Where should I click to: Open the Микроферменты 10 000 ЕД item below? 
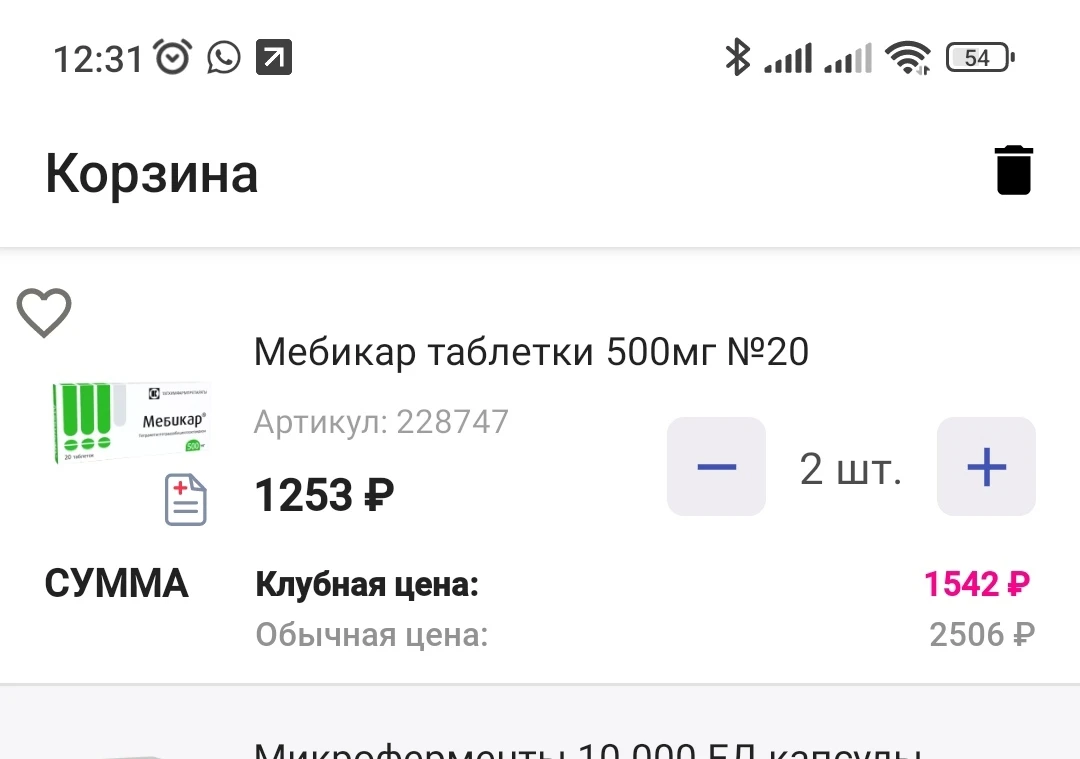click(x=586, y=748)
